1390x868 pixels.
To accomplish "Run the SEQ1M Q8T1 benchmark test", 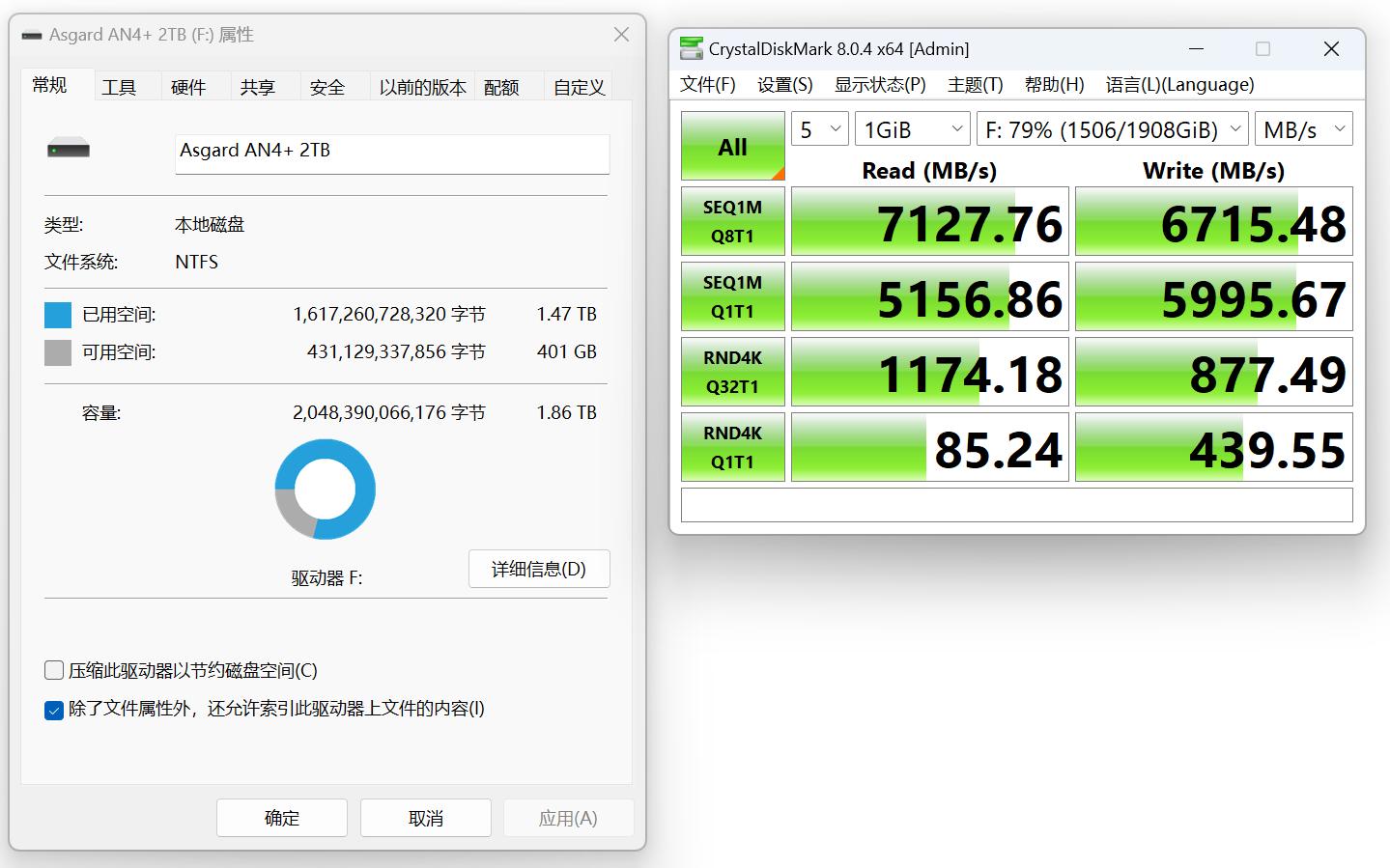I will (x=731, y=220).
